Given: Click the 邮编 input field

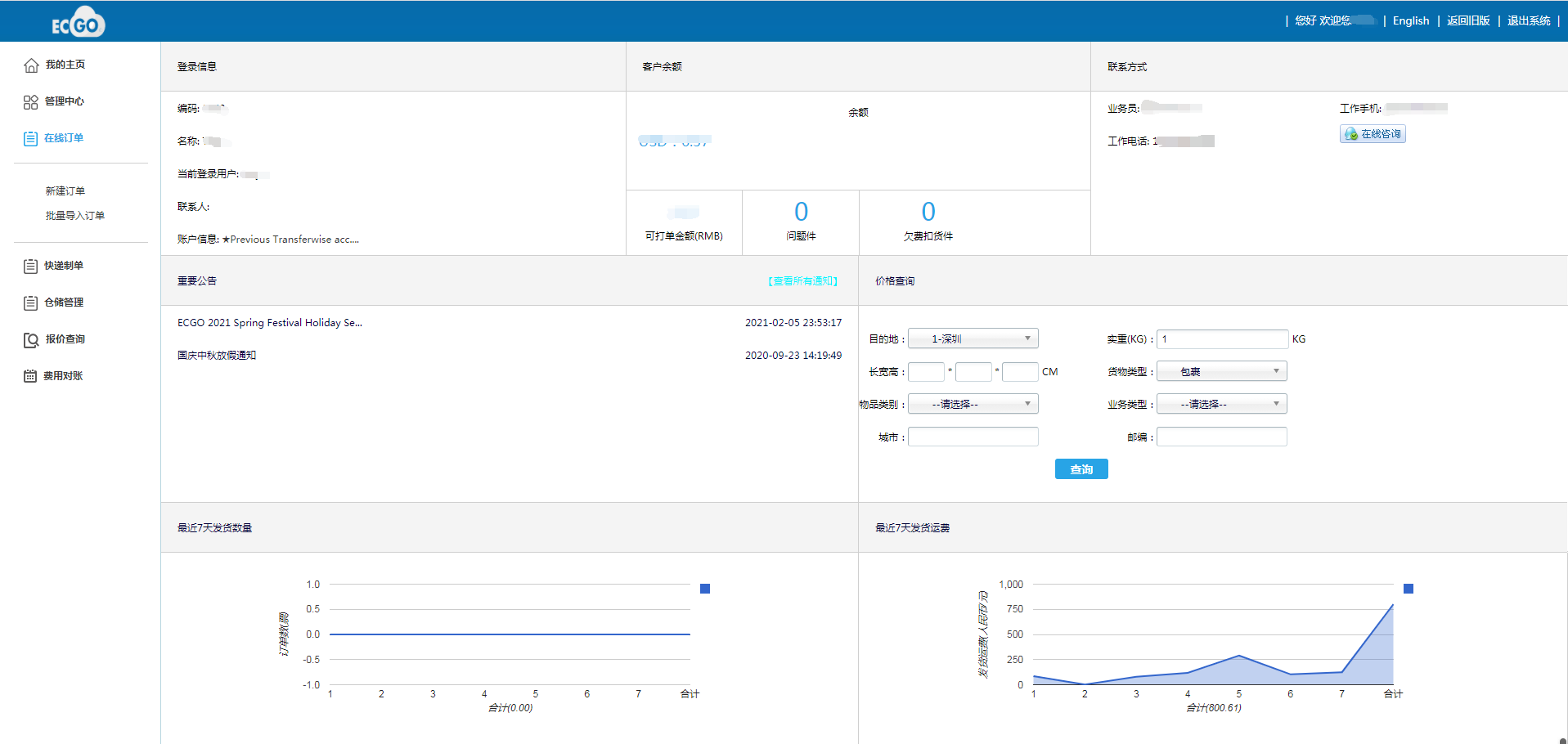Looking at the screenshot, I should click(x=1222, y=437).
